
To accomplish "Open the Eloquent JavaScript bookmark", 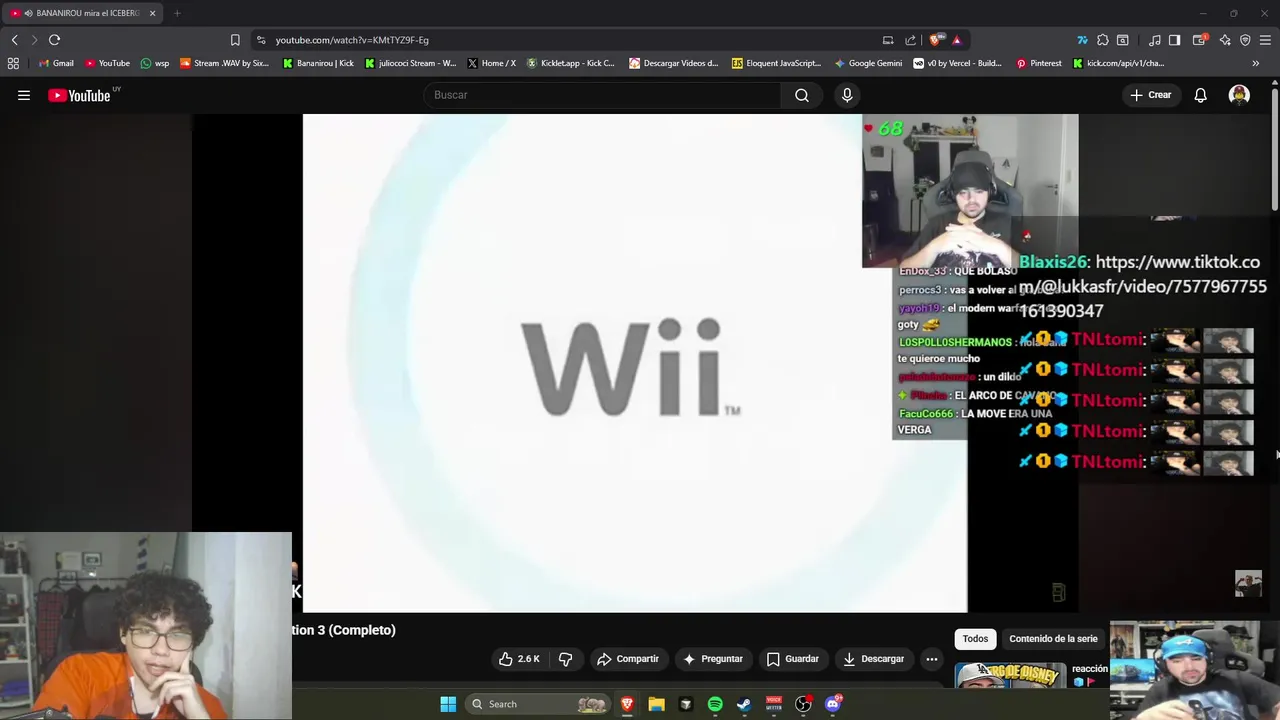I will (x=776, y=63).
